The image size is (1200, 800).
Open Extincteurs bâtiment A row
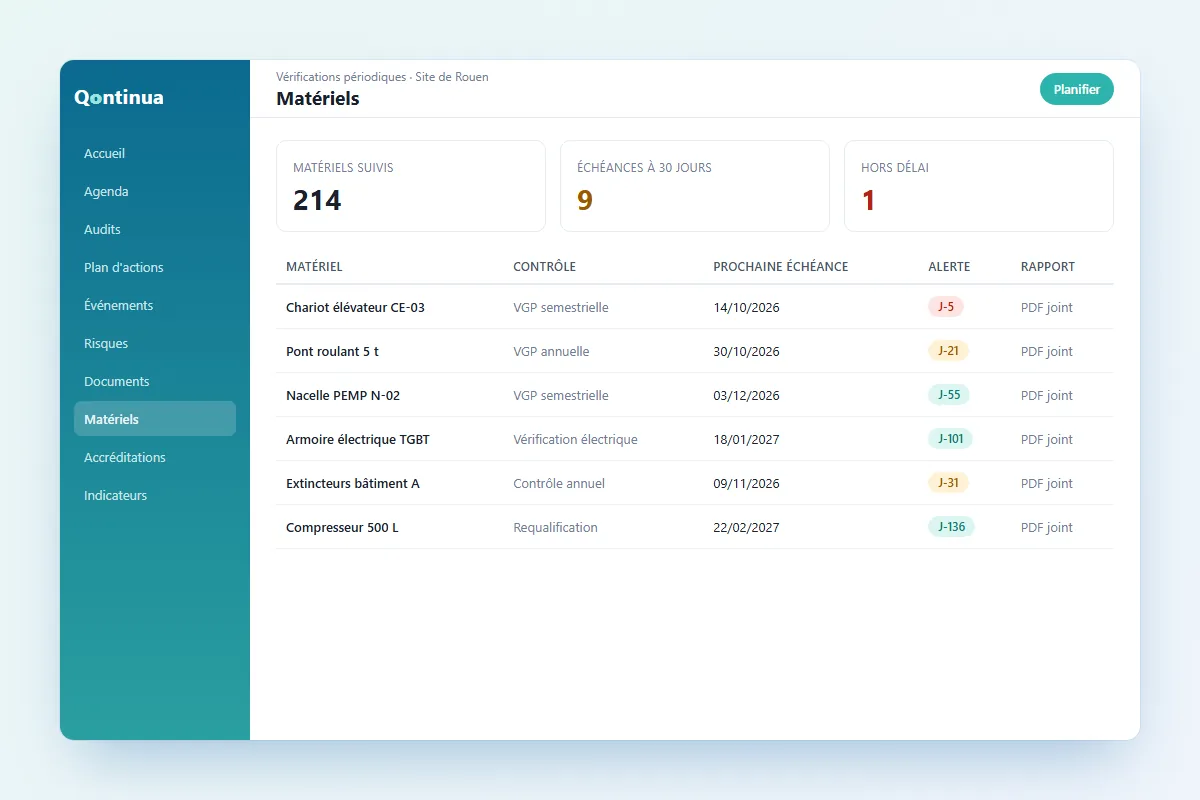(695, 483)
